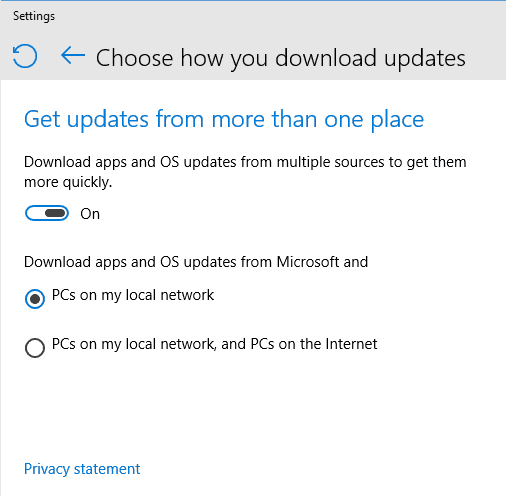The height and width of the screenshot is (496, 506).
Task: Click the circular refresh arrow icon
Action: tap(25, 56)
